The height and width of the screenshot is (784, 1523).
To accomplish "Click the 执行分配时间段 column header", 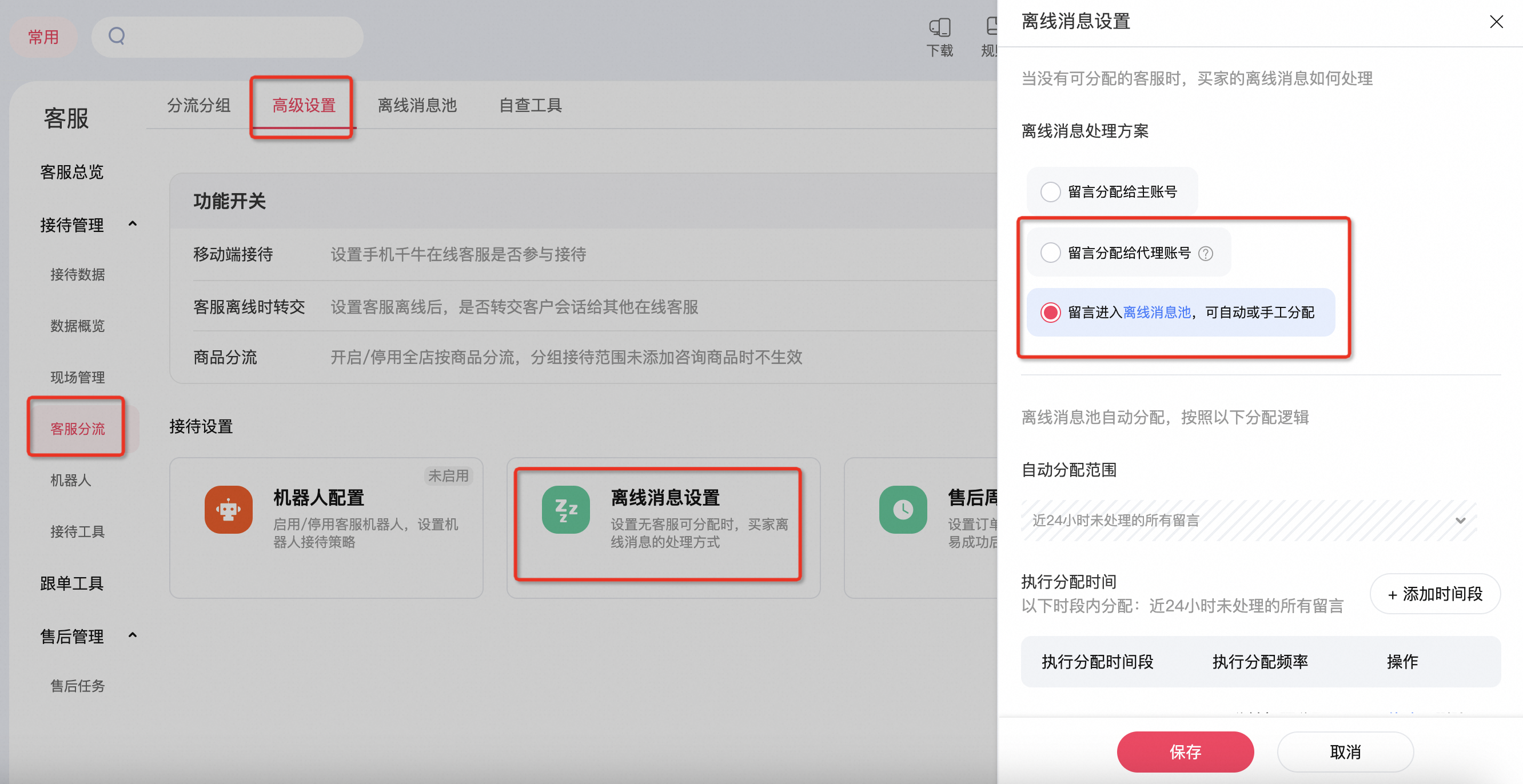I will [x=1097, y=662].
